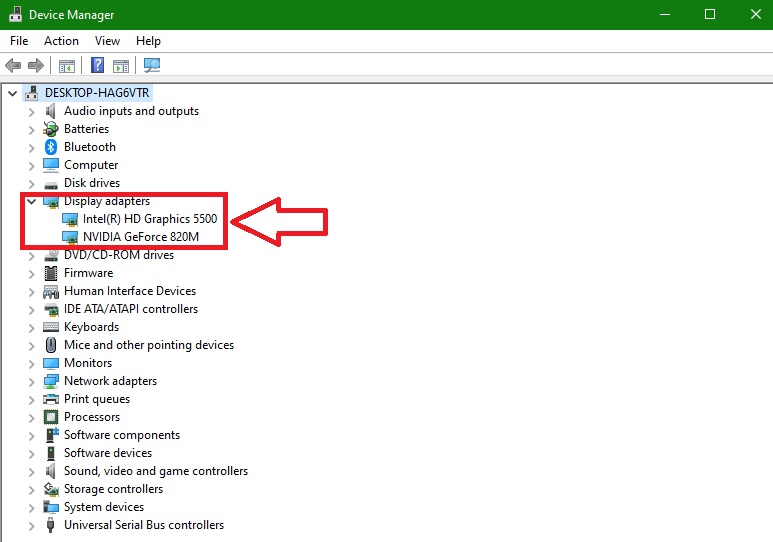This screenshot has width=773, height=542.
Task: Click the Computer category monitor icon
Action: (x=51, y=165)
